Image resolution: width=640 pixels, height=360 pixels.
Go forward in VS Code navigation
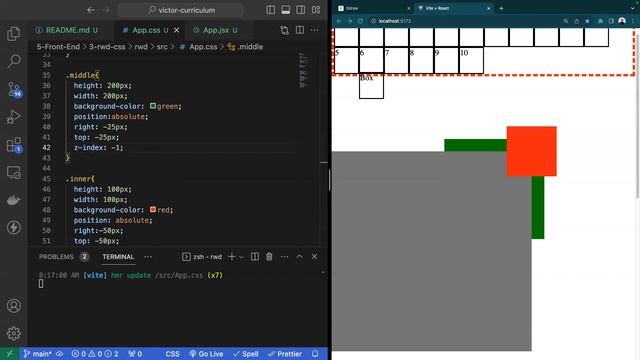click(106, 10)
